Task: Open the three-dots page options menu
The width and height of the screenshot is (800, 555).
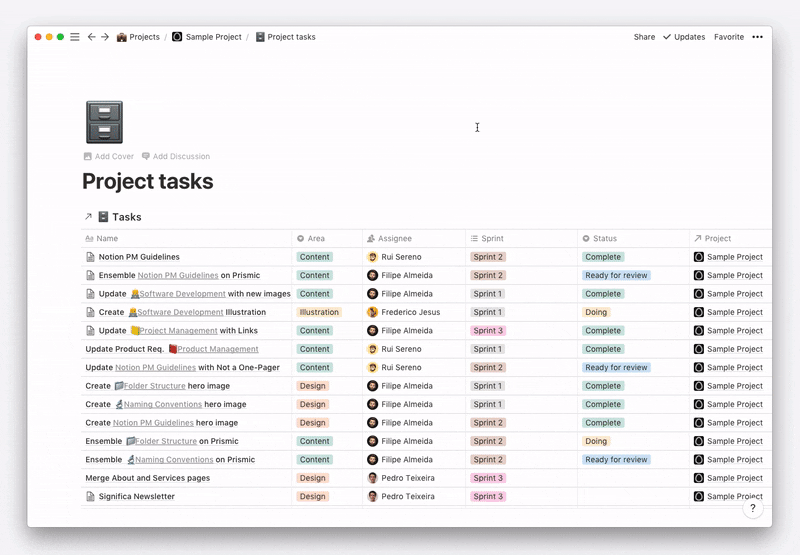Action: pos(758,37)
